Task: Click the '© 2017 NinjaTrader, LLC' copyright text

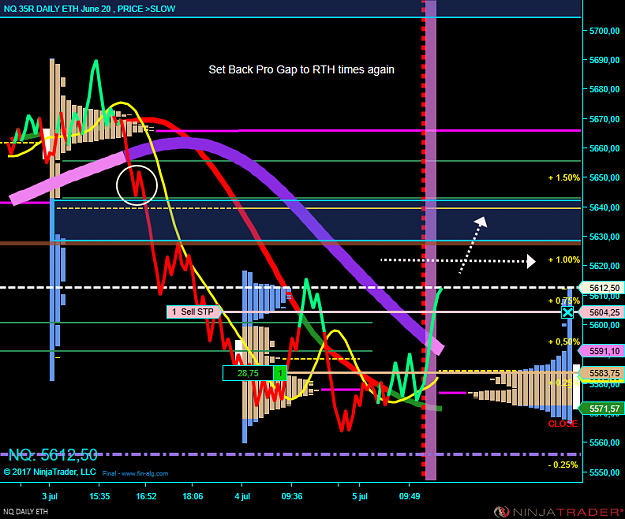Action: pyautogui.click(x=50, y=472)
